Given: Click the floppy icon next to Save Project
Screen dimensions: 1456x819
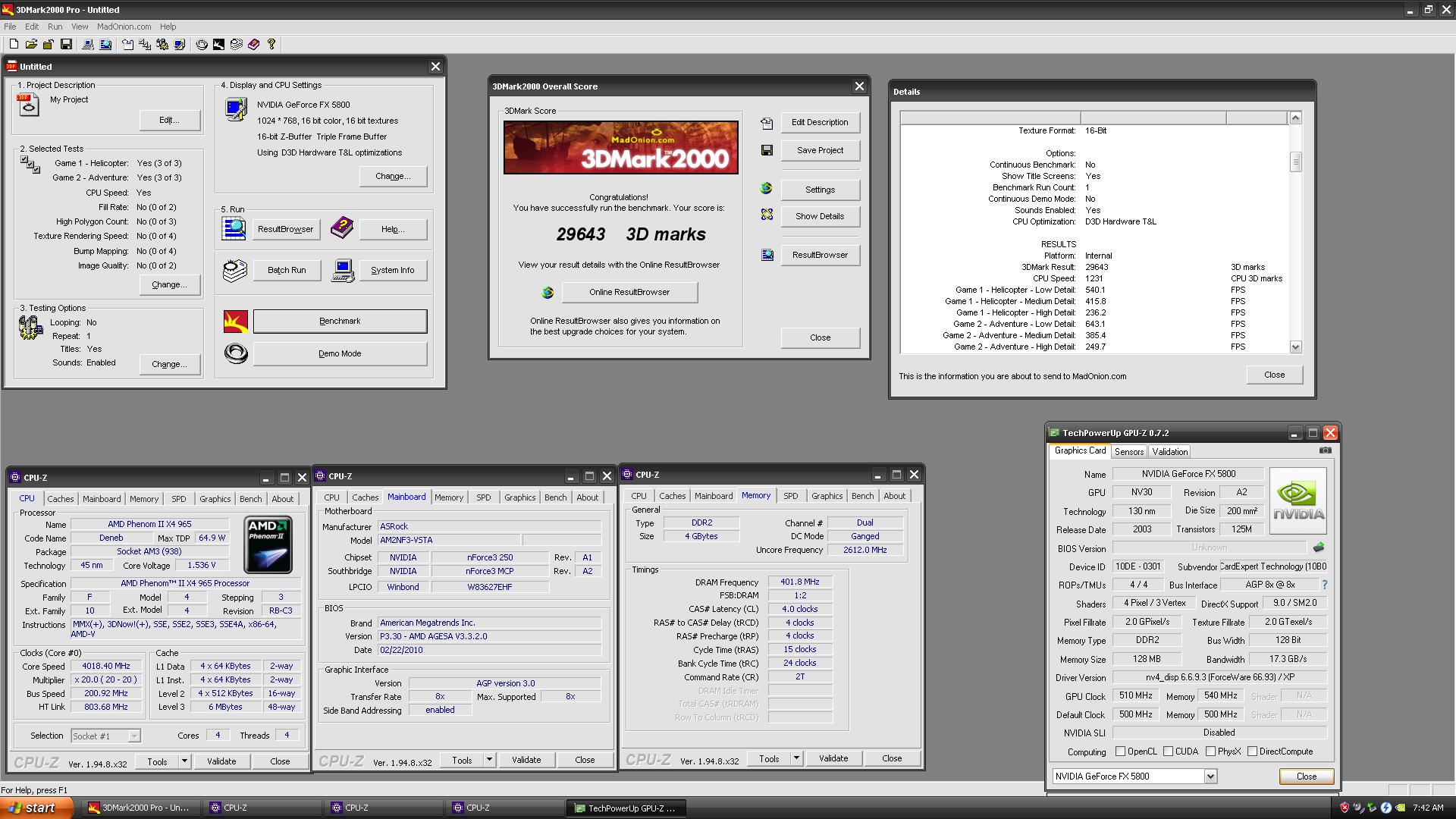Looking at the screenshot, I should [x=767, y=150].
